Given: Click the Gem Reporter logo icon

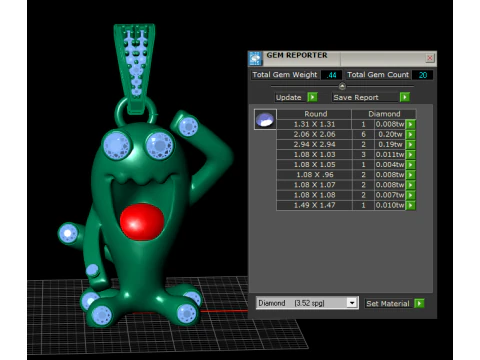Looking at the screenshot, I should [255, 59].
